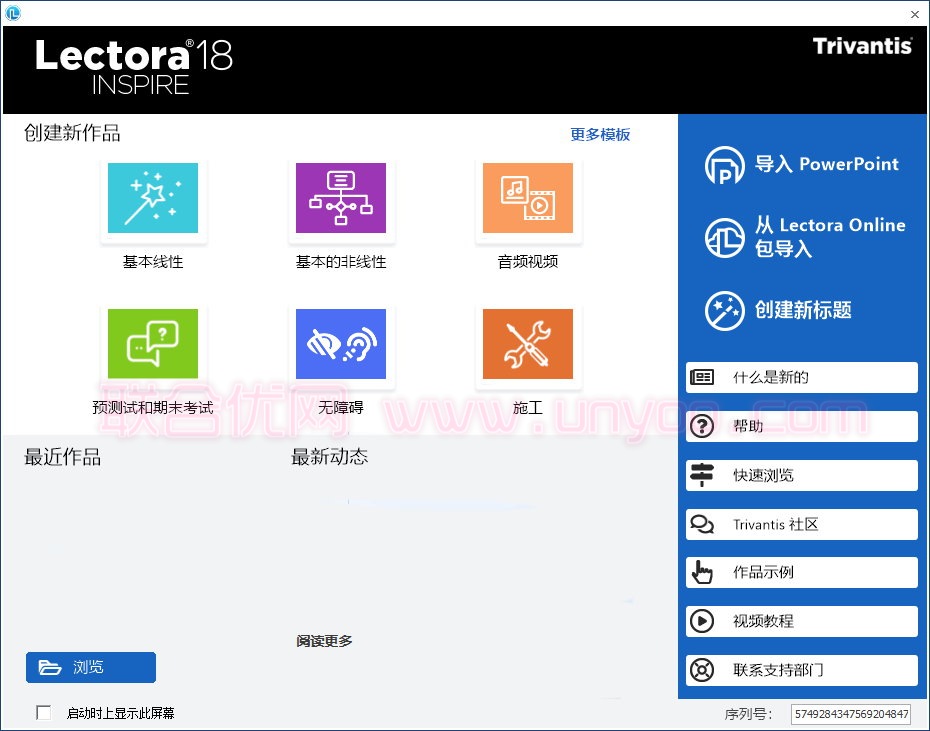Screen dimensions: 930x731
Task: Visit the Trivantis 社区 community
Action: (x=802, y=524)
